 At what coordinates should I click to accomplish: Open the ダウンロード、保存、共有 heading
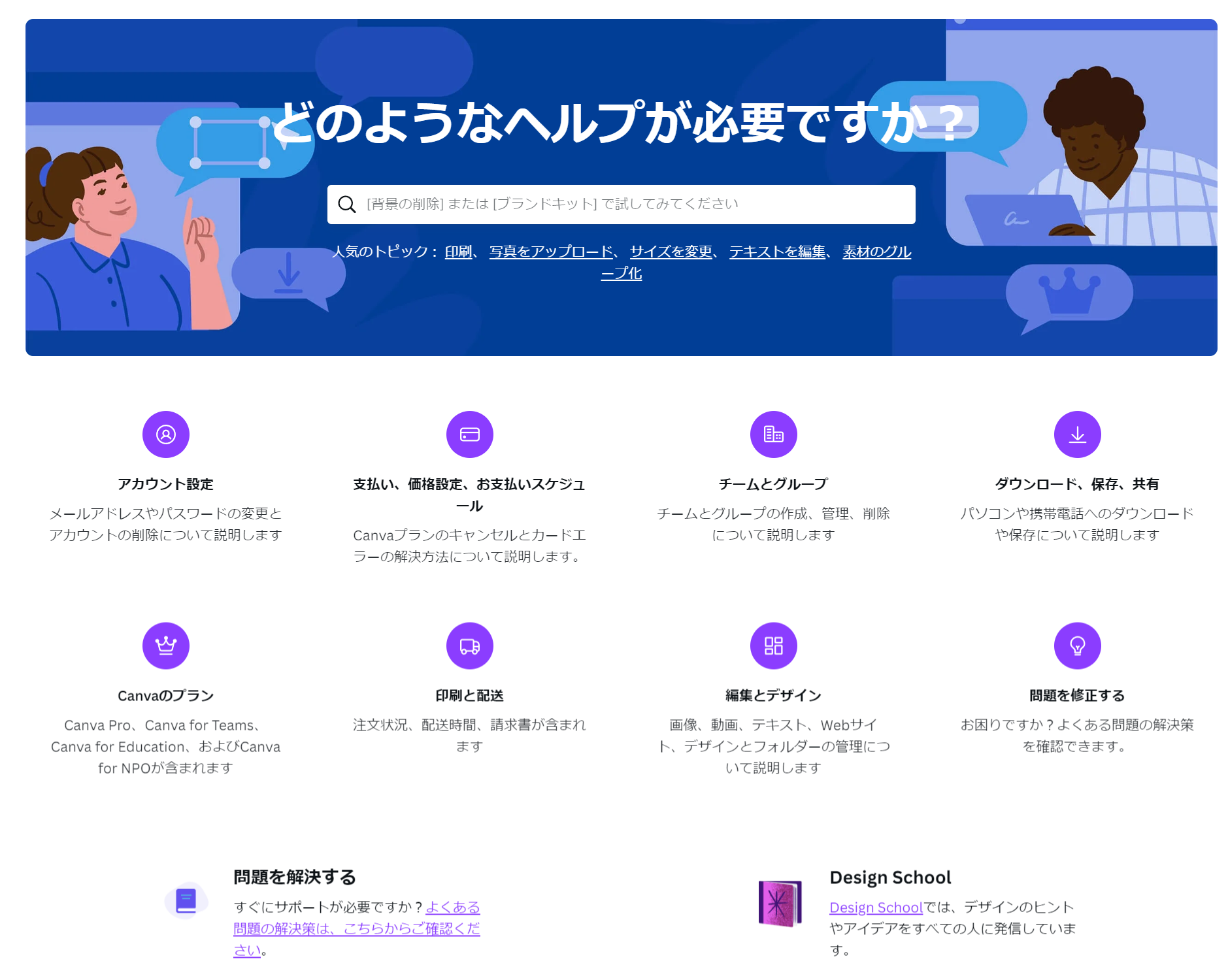coord(1078,484)
